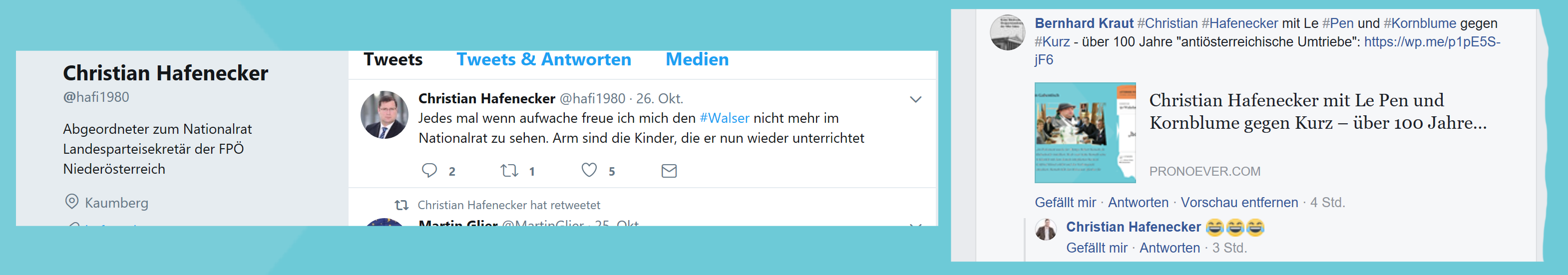Switch to the Tweets & Antworten tab
Image resolution: width=1568 pixels, height=275 pixels.
[544, 59]
